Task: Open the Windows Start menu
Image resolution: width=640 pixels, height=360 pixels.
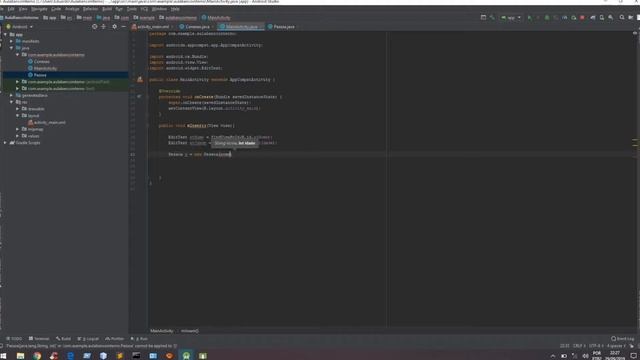Action: pyautogui.click(x=4, y=356)
